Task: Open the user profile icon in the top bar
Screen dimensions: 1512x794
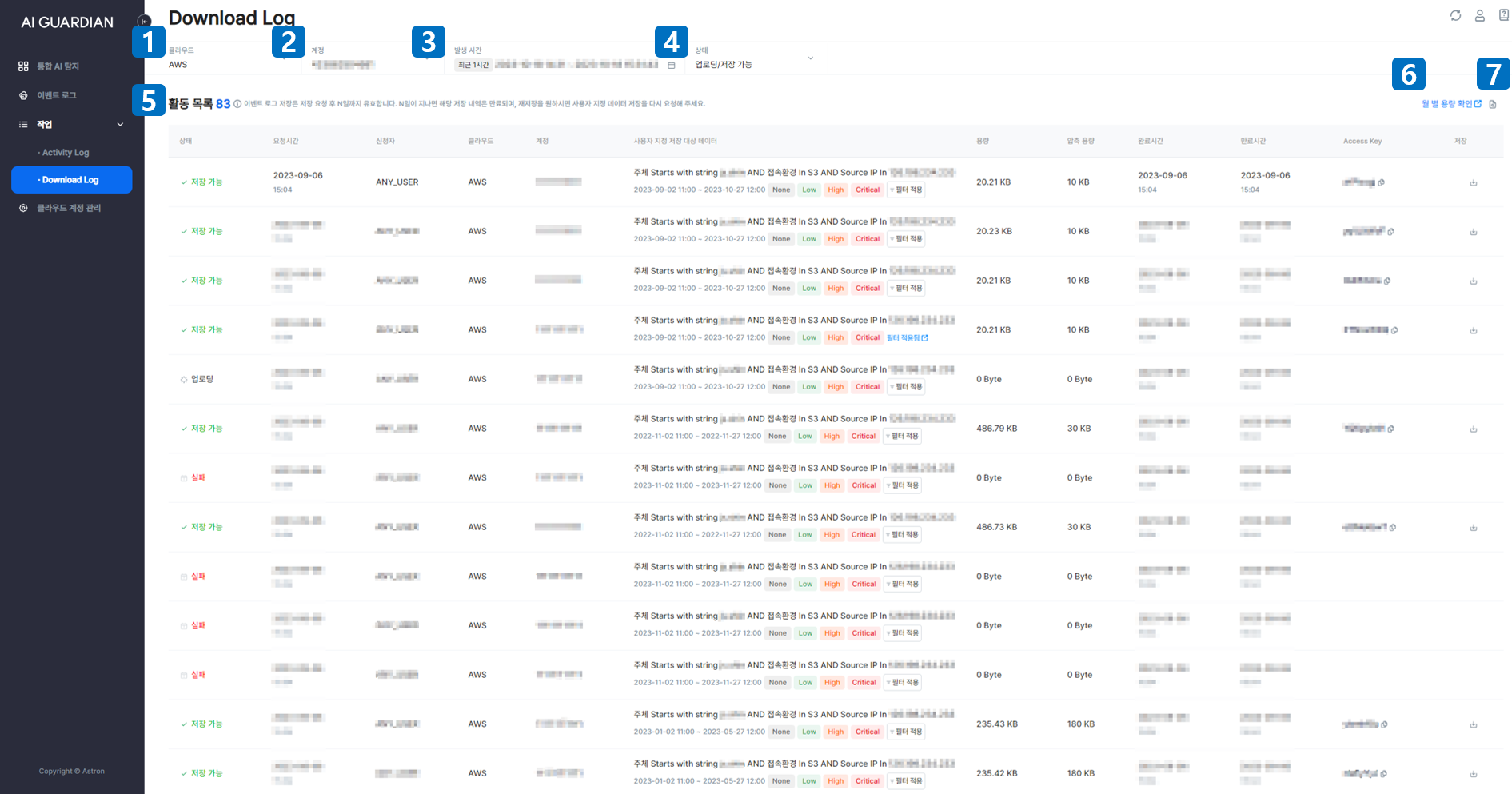Action: point(1480,15)
